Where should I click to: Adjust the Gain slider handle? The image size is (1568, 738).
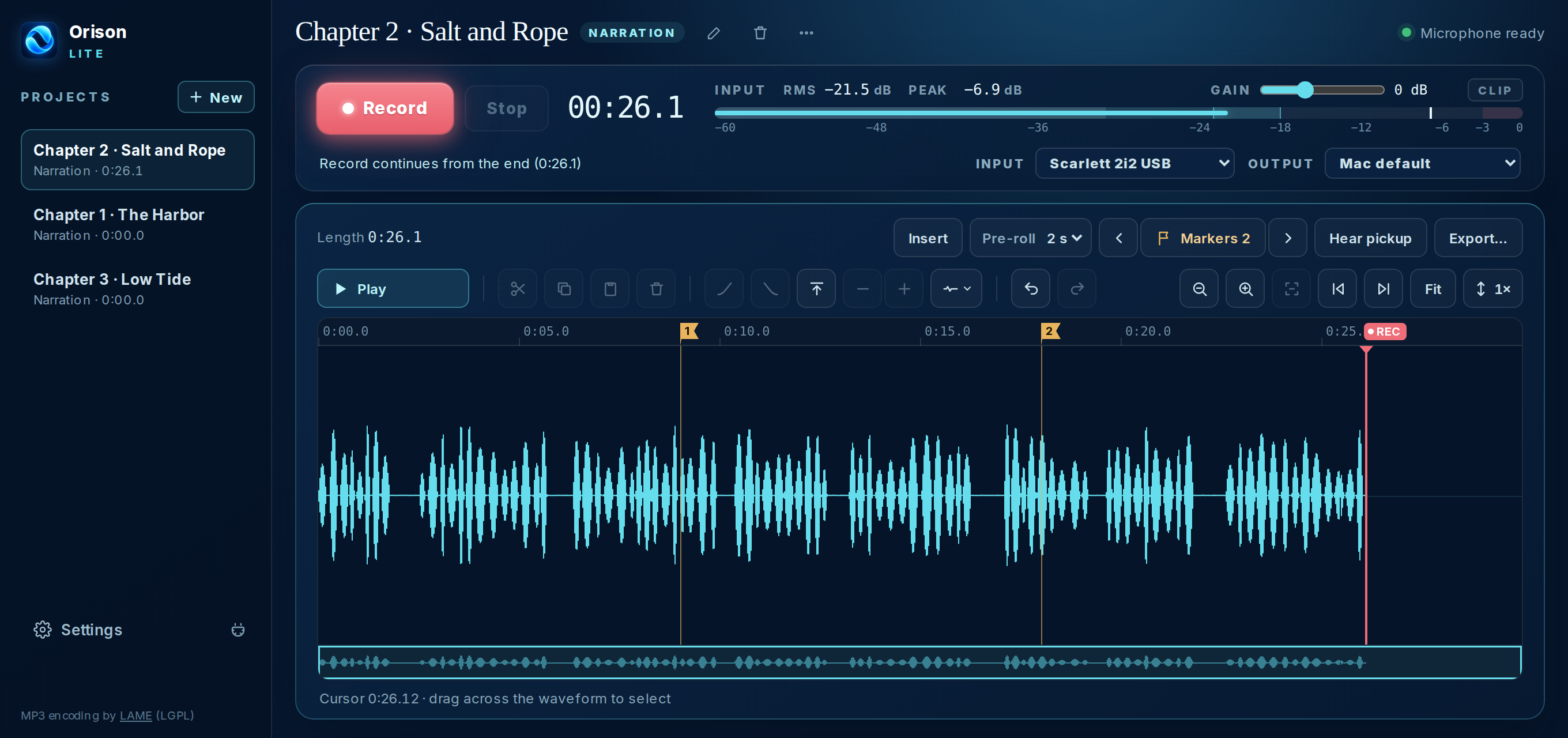(x=1305, y=90)
